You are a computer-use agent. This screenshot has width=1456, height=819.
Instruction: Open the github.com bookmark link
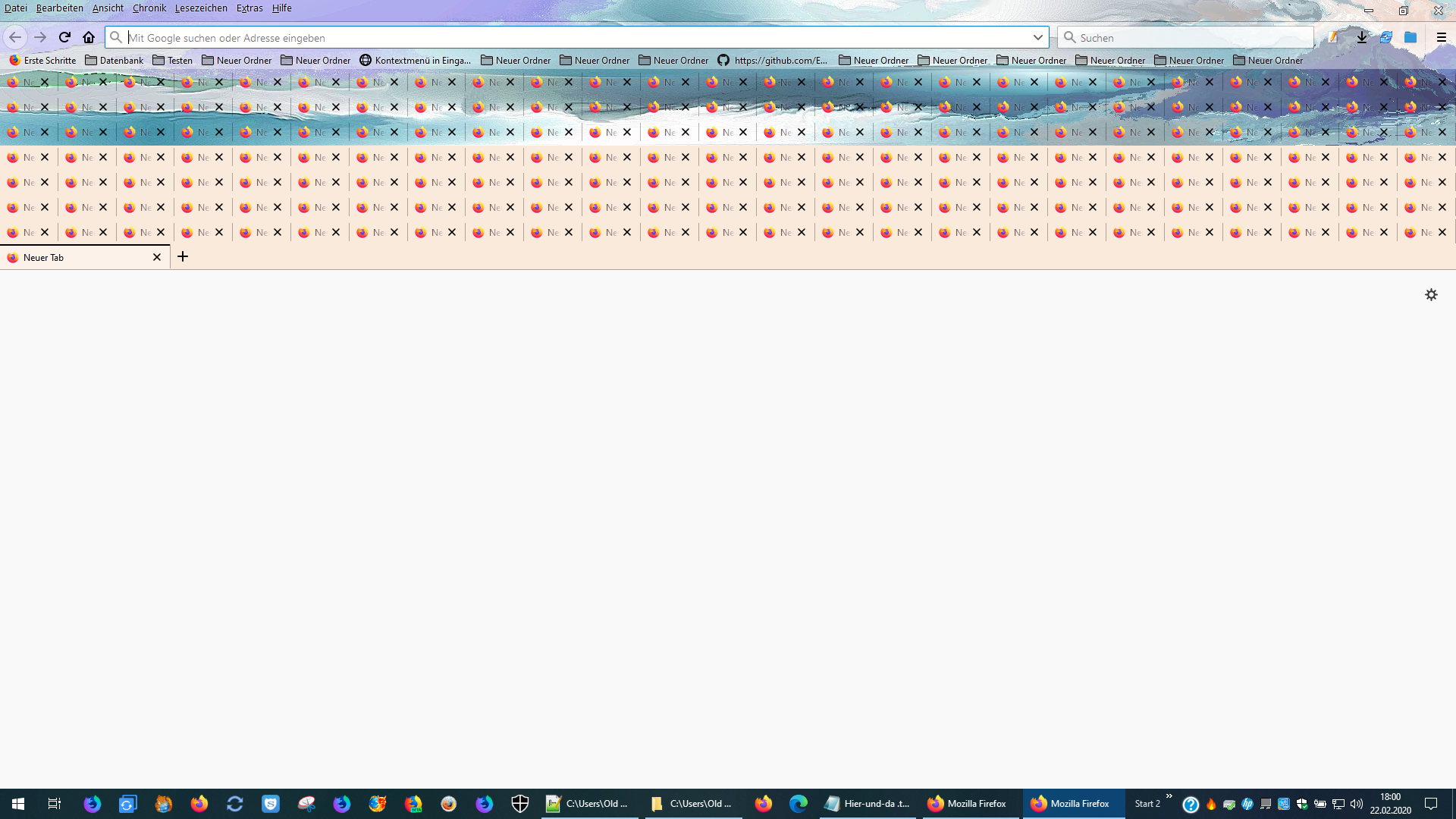pyautogui.click(x=773, y=60)
